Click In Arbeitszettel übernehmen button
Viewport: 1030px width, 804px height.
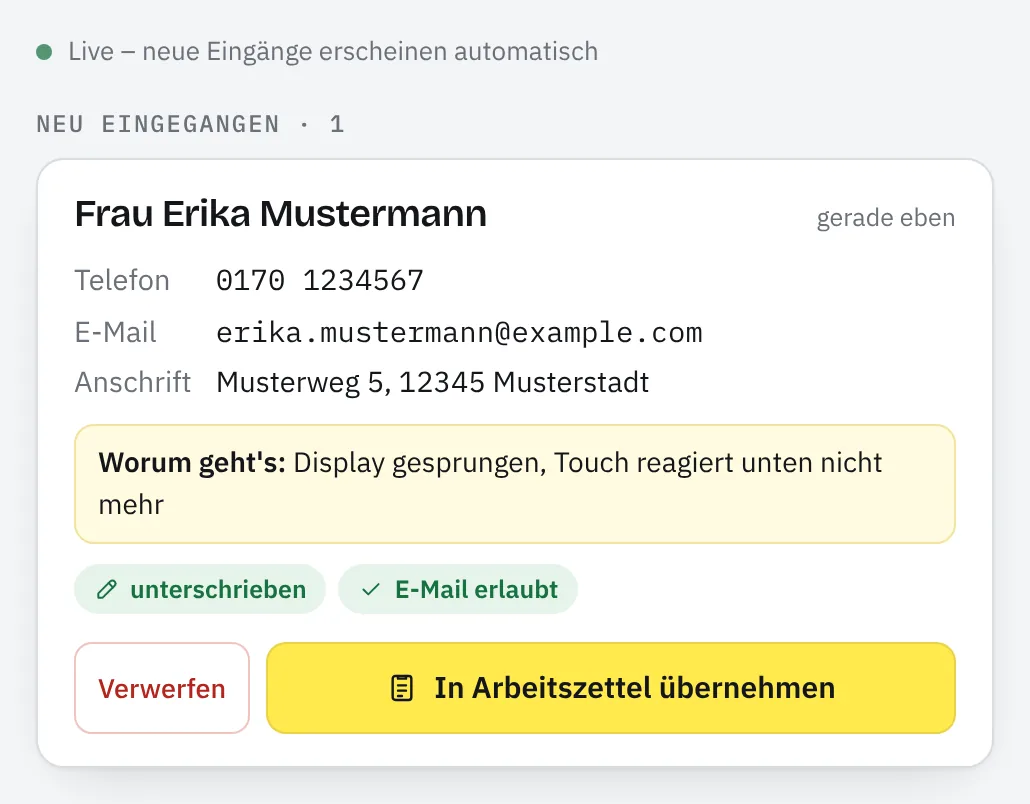click(x=610, y=688)
